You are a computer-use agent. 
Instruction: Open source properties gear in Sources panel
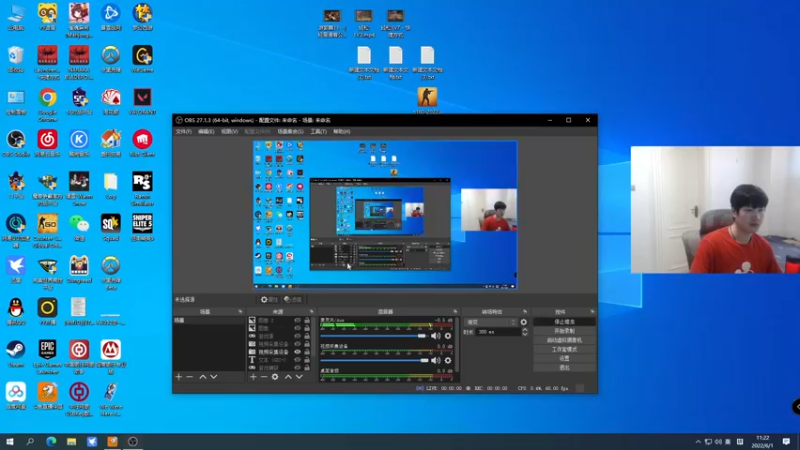[x=275, y=377]
